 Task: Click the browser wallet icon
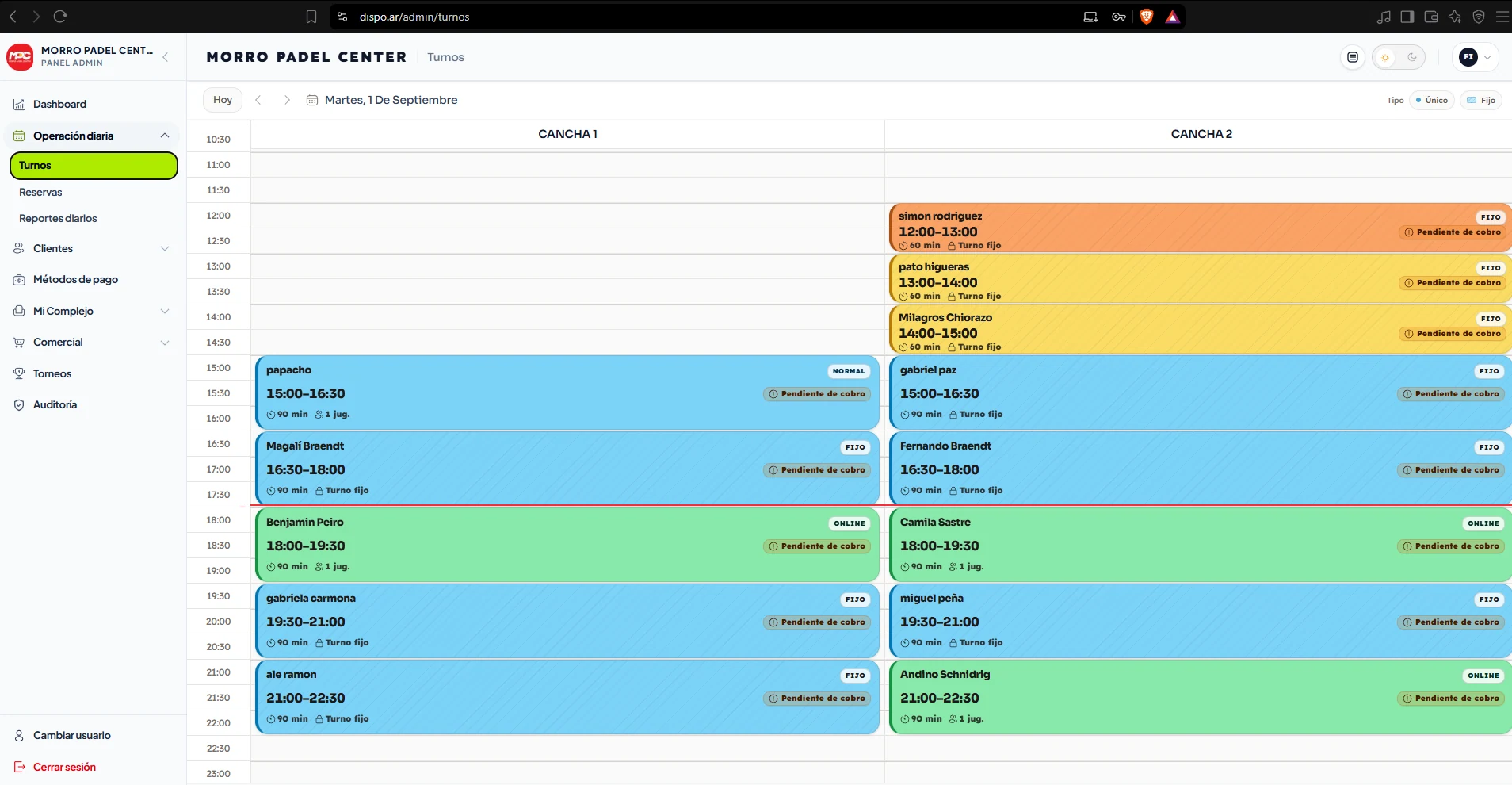tap(1431, 17)
